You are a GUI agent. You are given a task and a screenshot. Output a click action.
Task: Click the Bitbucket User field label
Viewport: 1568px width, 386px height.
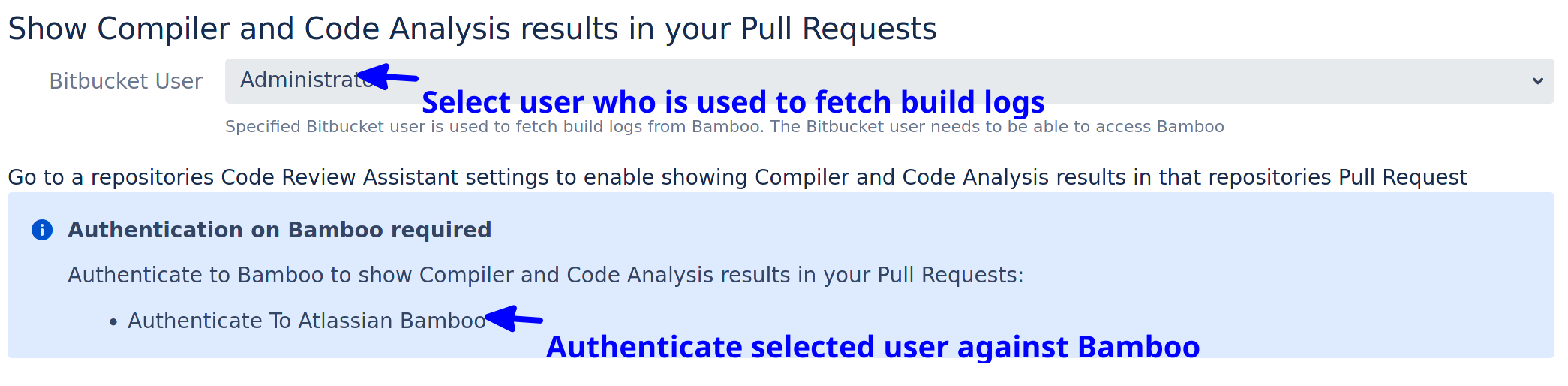point(125,81)
